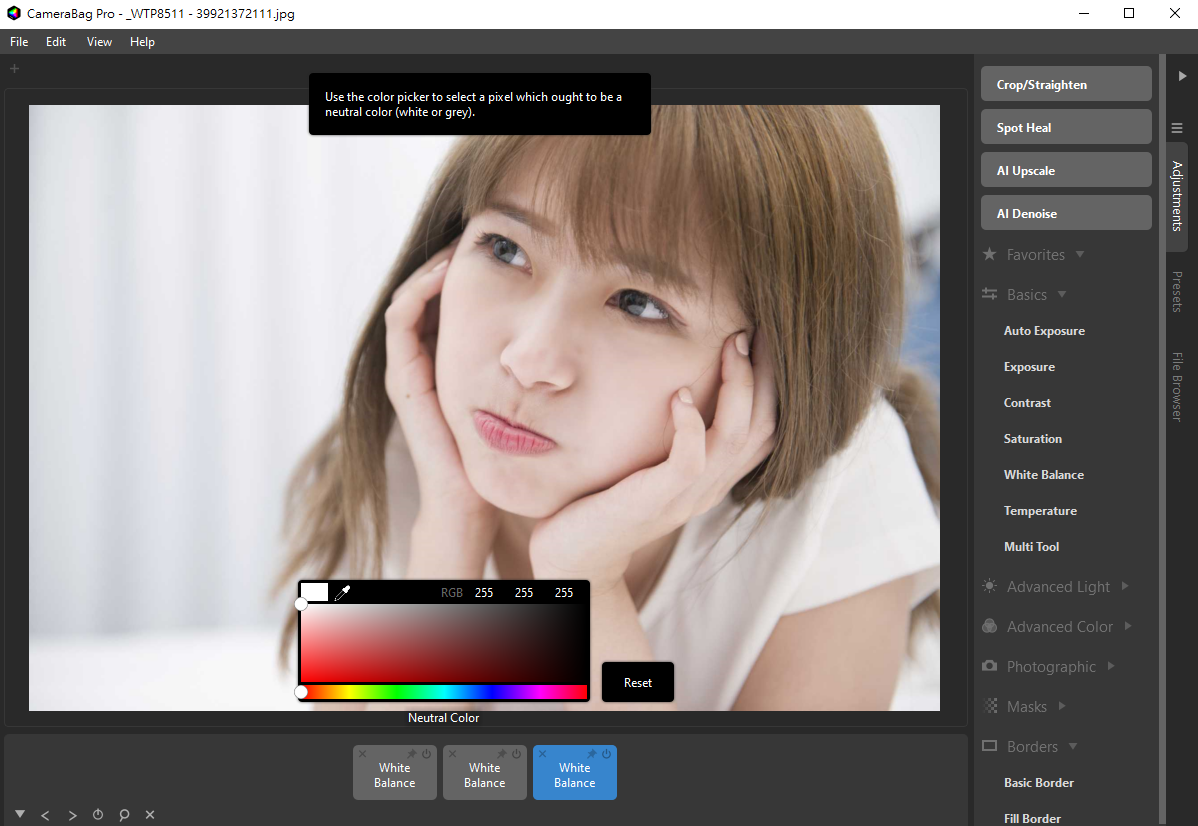Toggle power on first White Balance tile

pyautogui.click(x=426, y=754)
